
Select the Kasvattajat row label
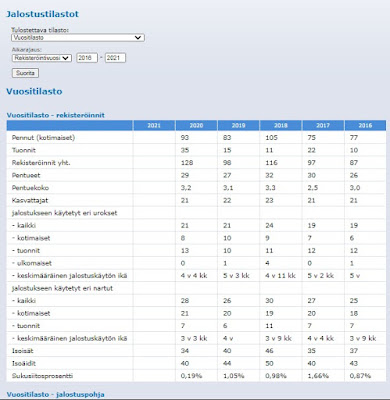point(30,201)
